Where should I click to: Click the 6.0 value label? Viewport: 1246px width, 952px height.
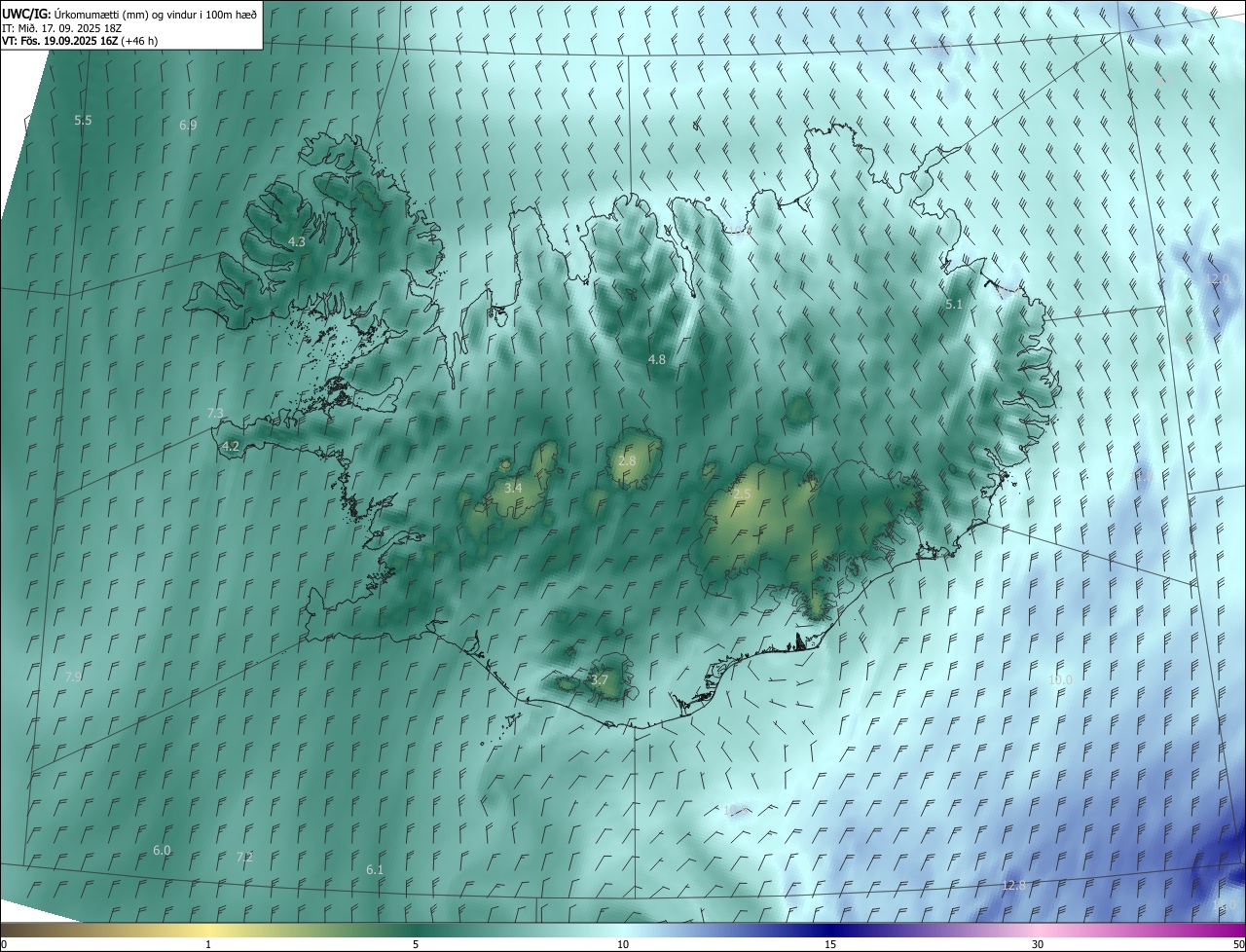click(x=162, y=850)
